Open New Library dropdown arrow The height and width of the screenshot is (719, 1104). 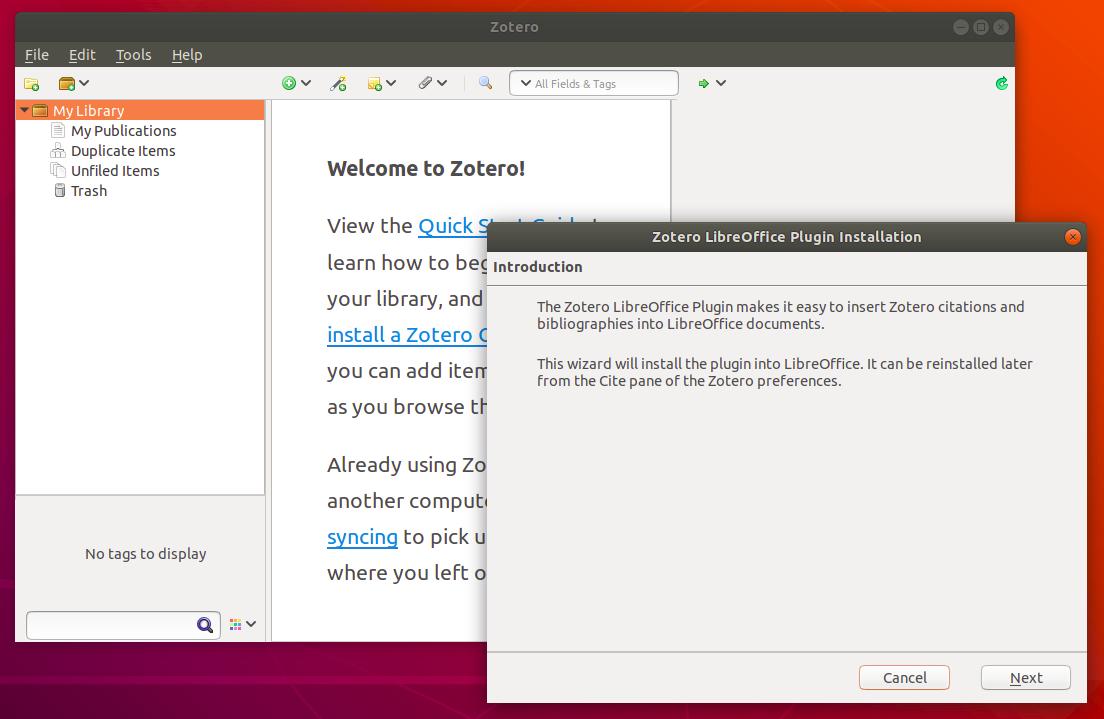click(x=84, y=83)
